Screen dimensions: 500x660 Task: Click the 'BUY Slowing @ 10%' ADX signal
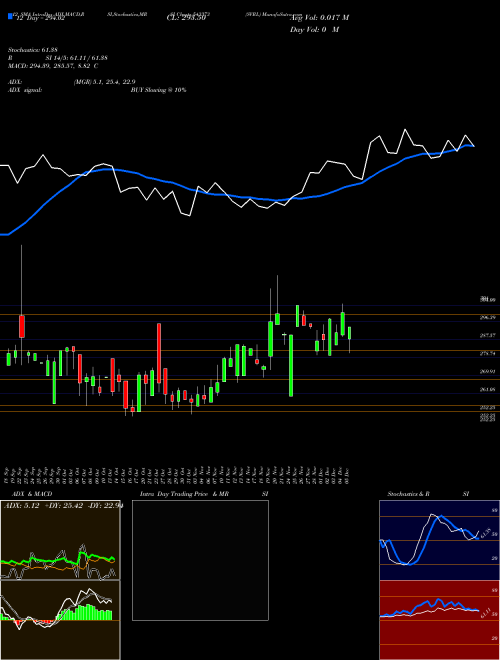coord(158,90)
